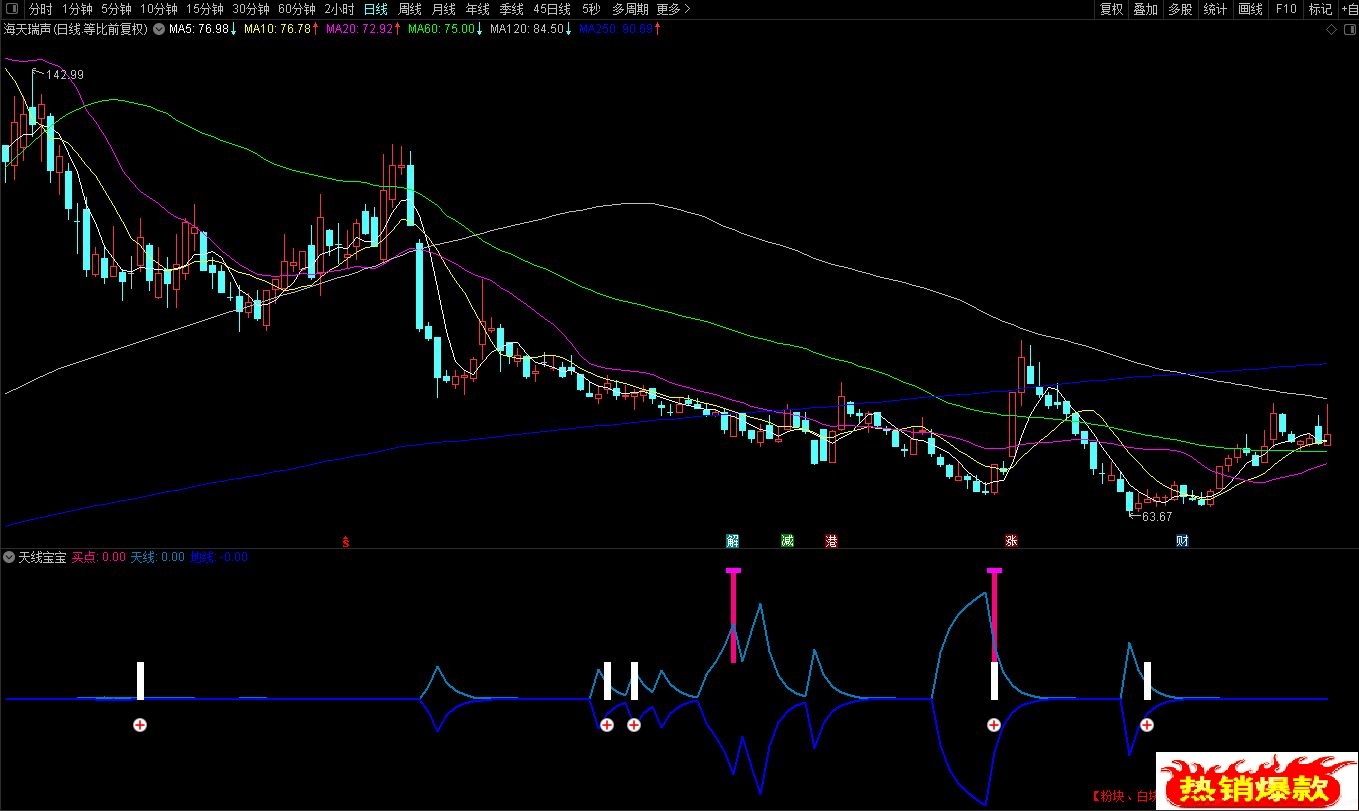The height and width of the screenshot is (811, 1359).
Task: Select the 60分钟 period tab
Action: click(x=296, y=9)
